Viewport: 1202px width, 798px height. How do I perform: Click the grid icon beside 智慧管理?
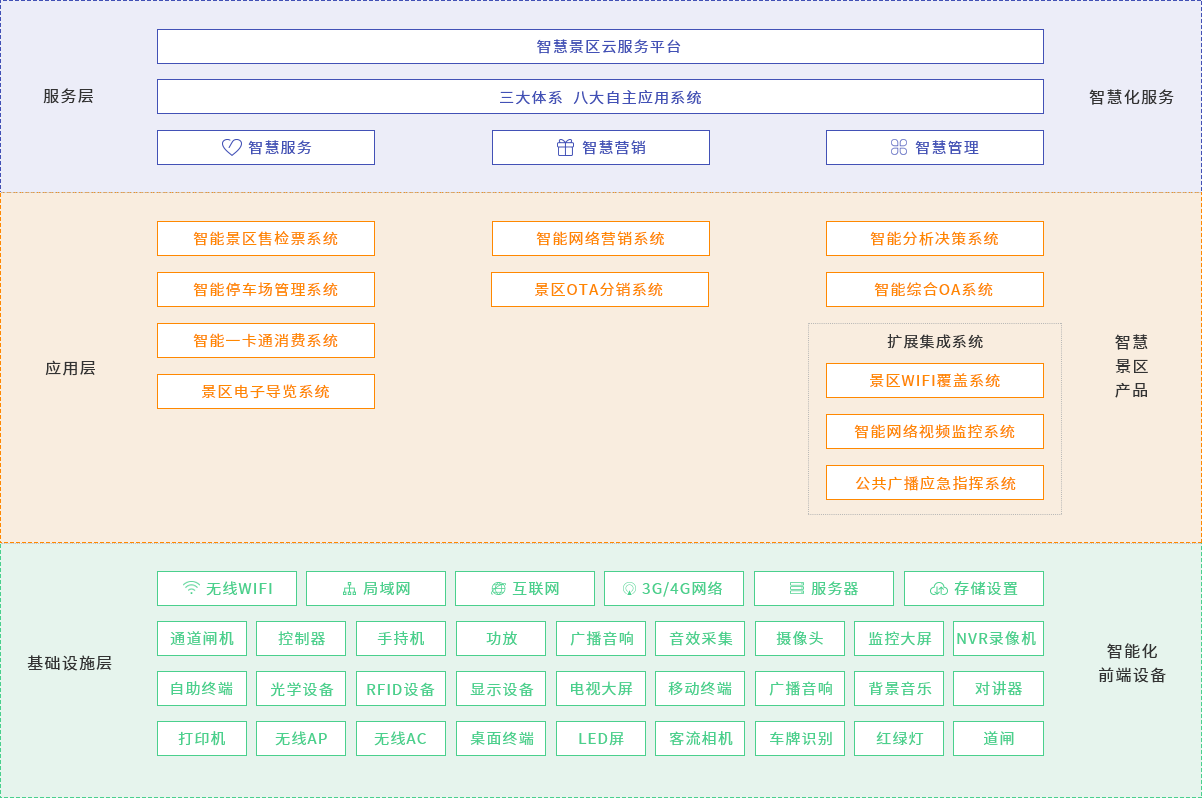[898, 147]
